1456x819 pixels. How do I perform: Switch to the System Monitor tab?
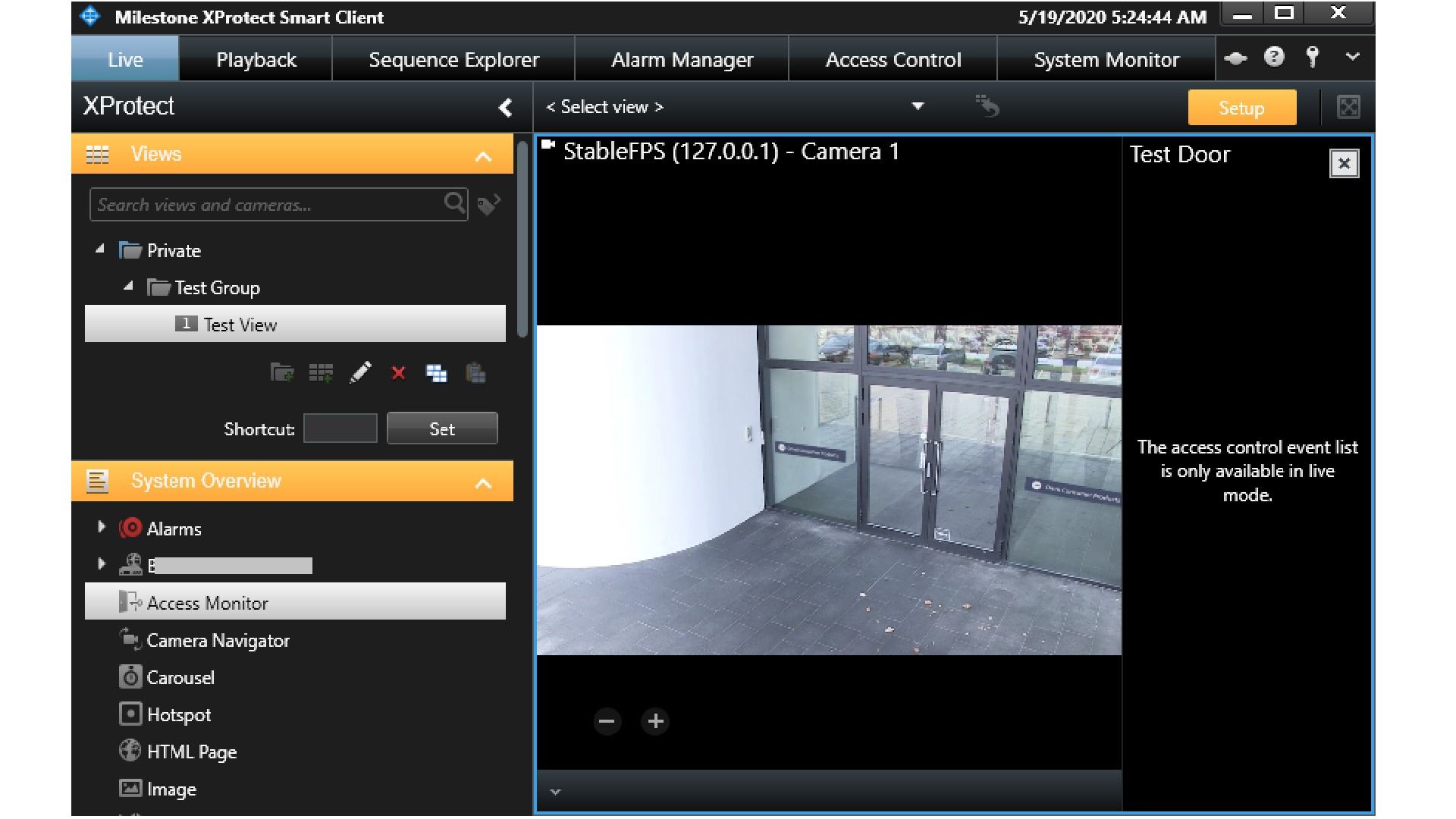1106,59
